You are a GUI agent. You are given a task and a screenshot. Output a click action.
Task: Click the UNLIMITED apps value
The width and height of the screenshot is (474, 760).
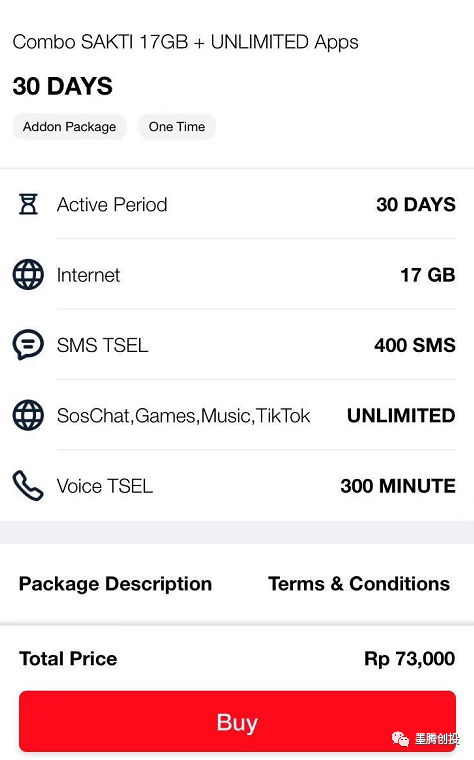click(x=401, y=415)
